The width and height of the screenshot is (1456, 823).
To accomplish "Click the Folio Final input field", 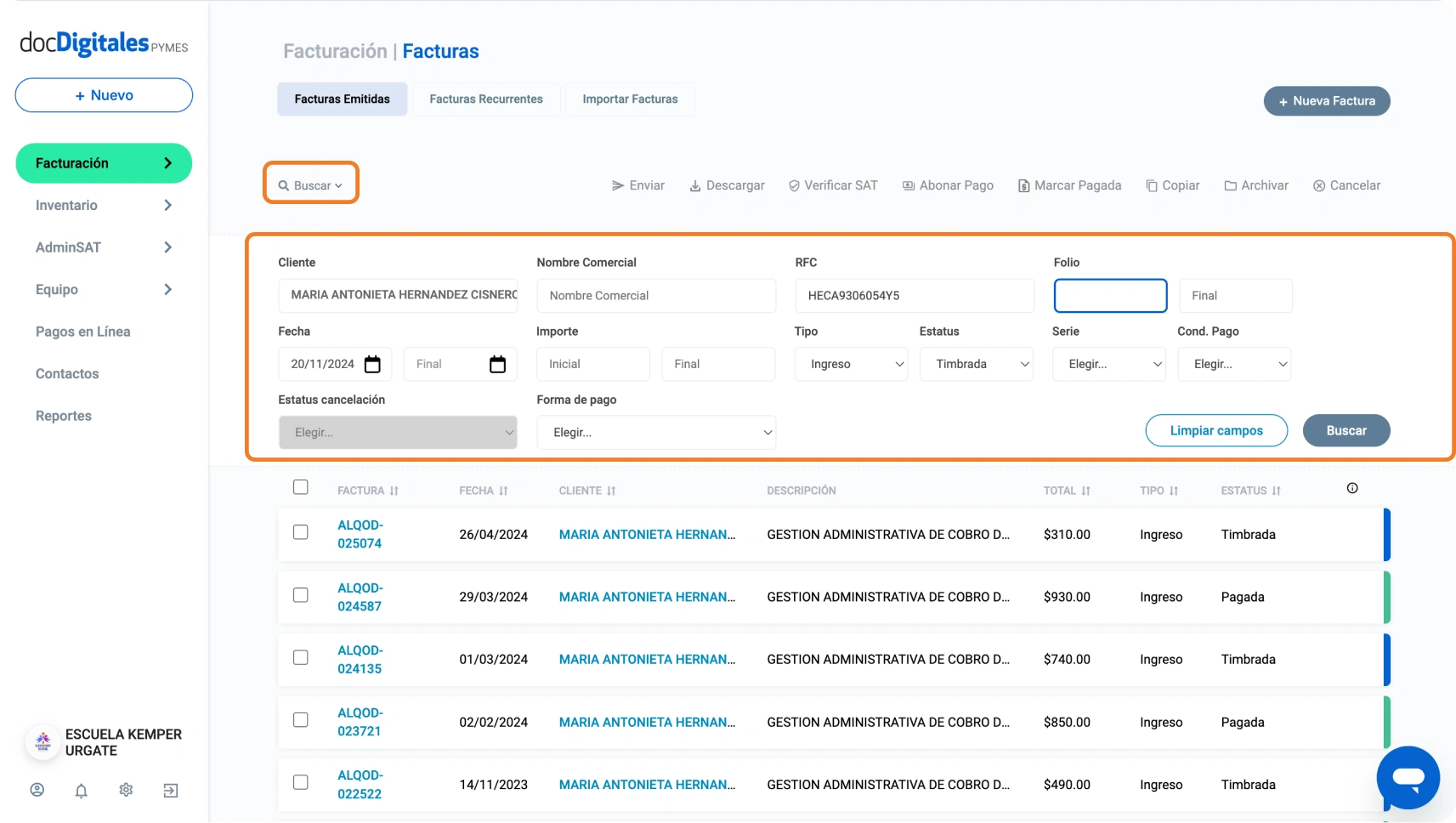I will [1236, 296].
